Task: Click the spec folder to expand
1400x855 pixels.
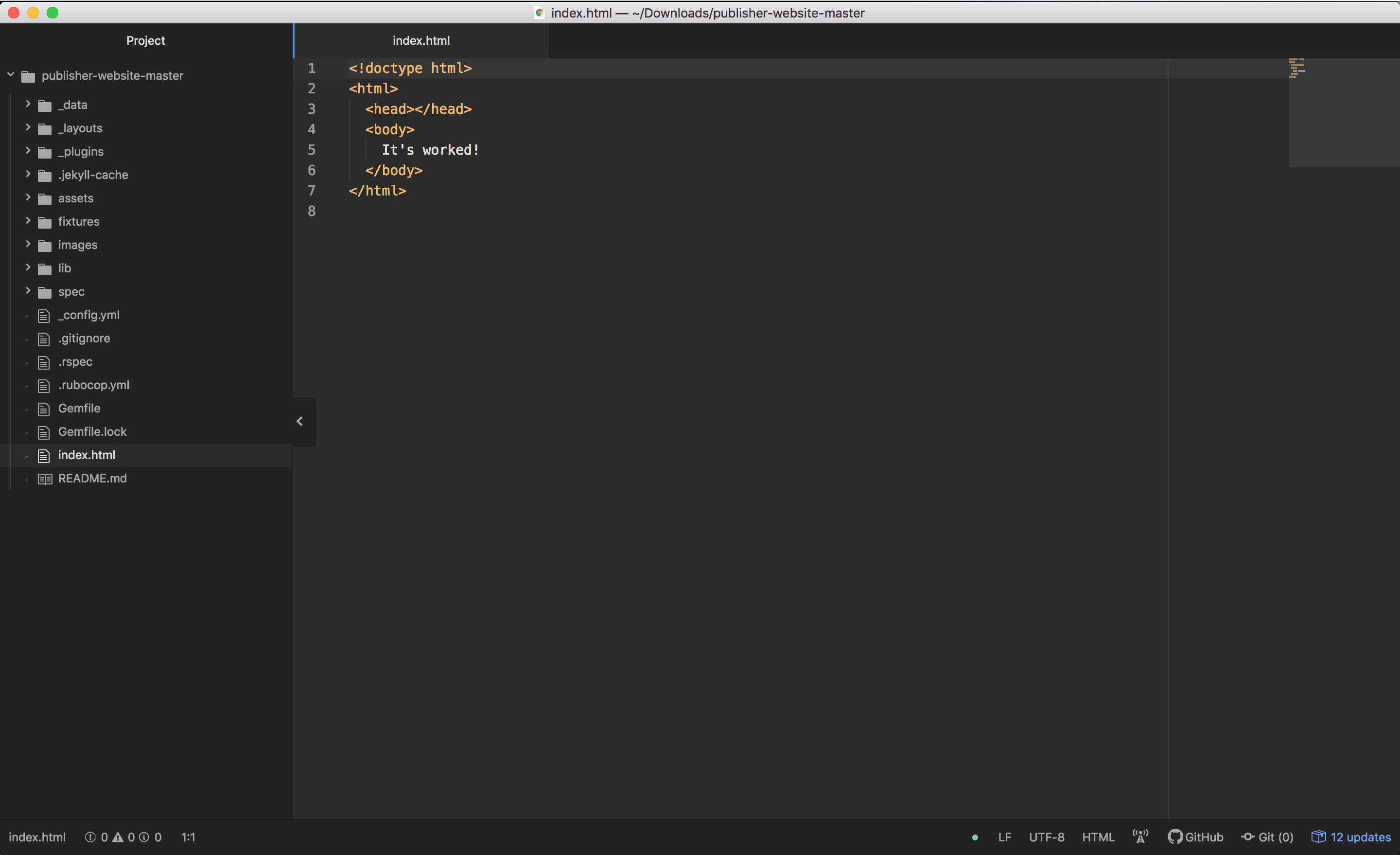Action: tap(70, 291)
